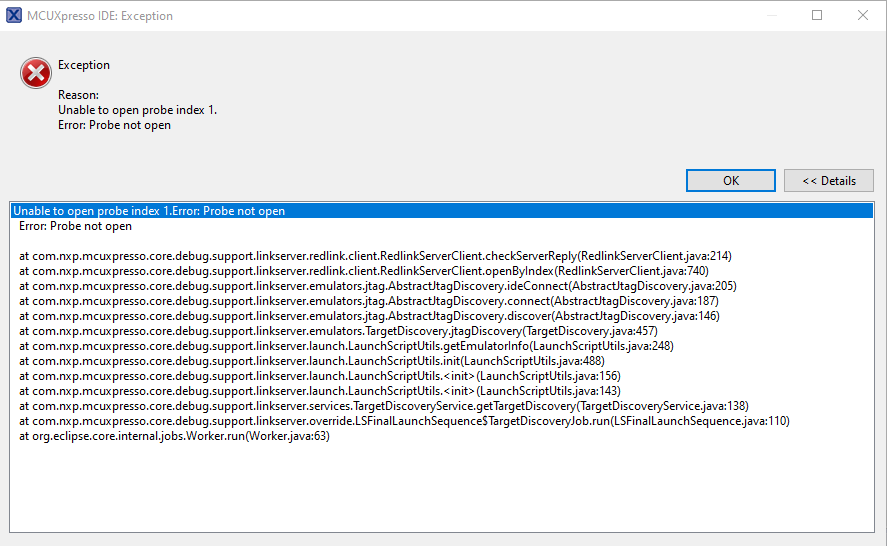Click the red error X icon
This screenshot has width=887, height=546.
pyautogui.click(x=36, y=72)
